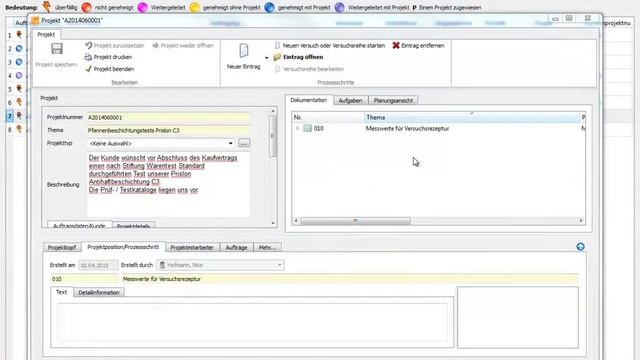Select row 4 status icon in background list
The width and height of the screenshot is (640, 360).
point(19,76)
